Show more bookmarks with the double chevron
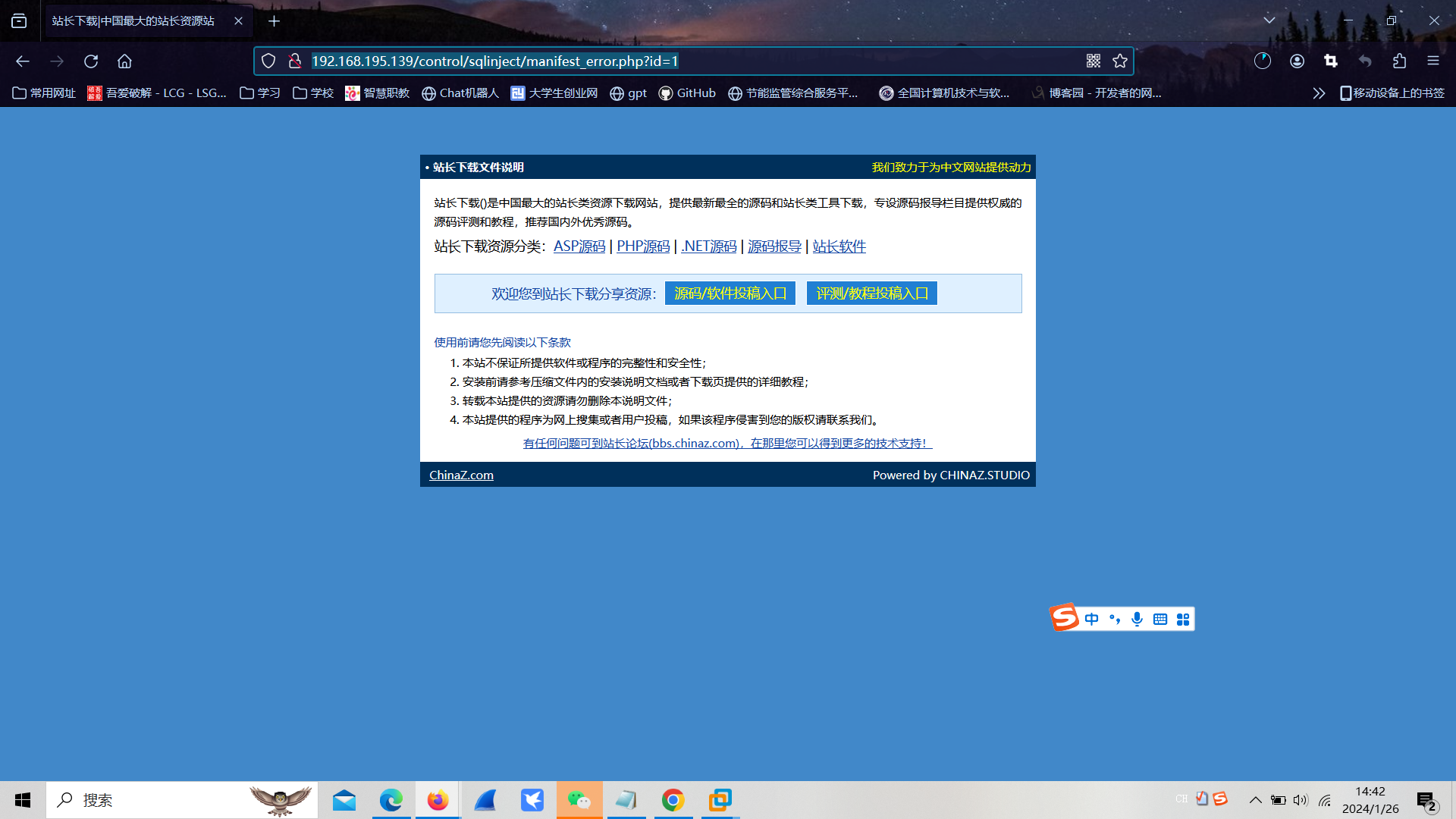Image resolution: width=1456 pixels, height=819 pixels. (1319, 93)
